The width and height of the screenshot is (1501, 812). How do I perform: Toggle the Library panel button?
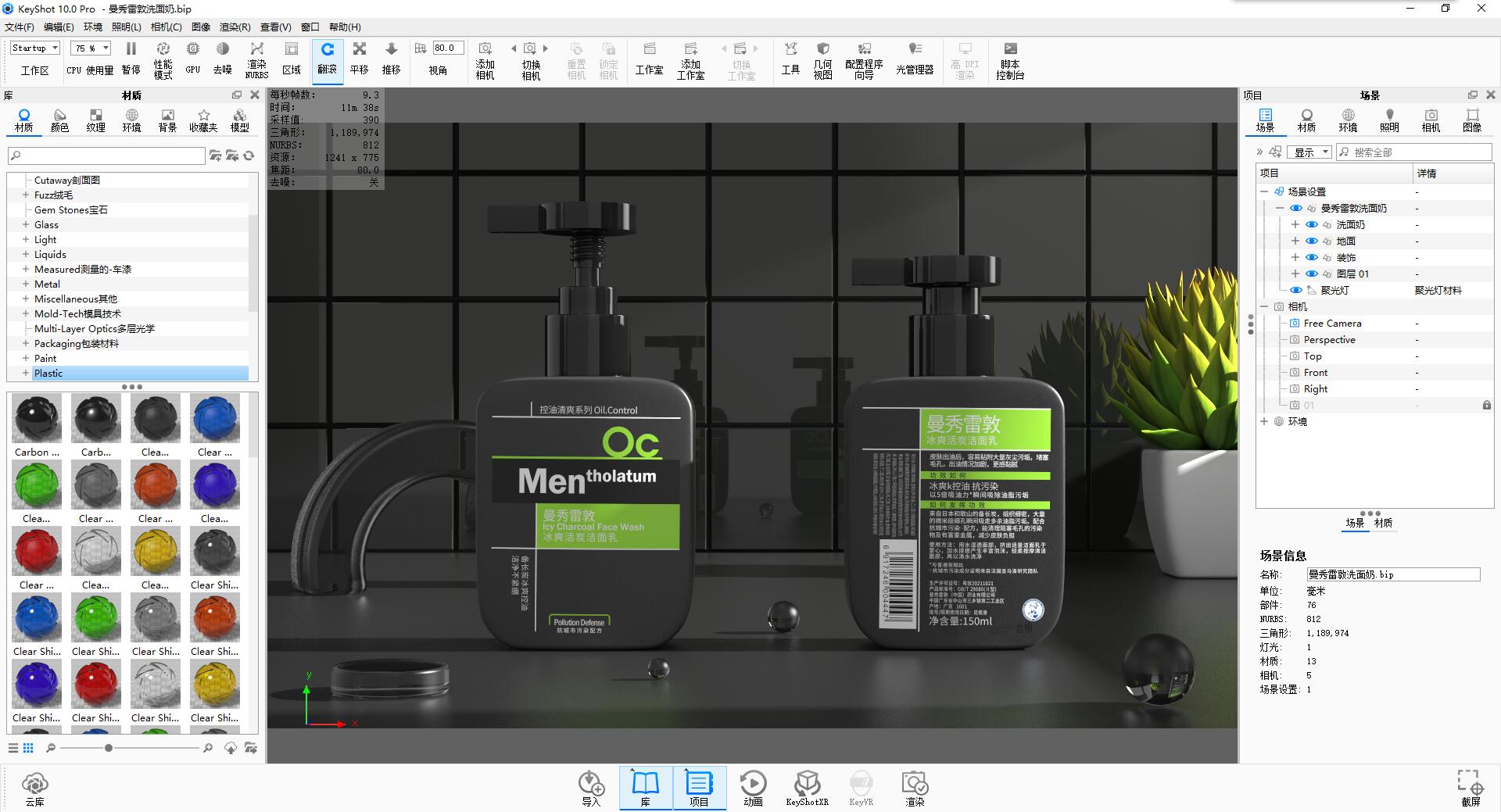coord(646,788)
